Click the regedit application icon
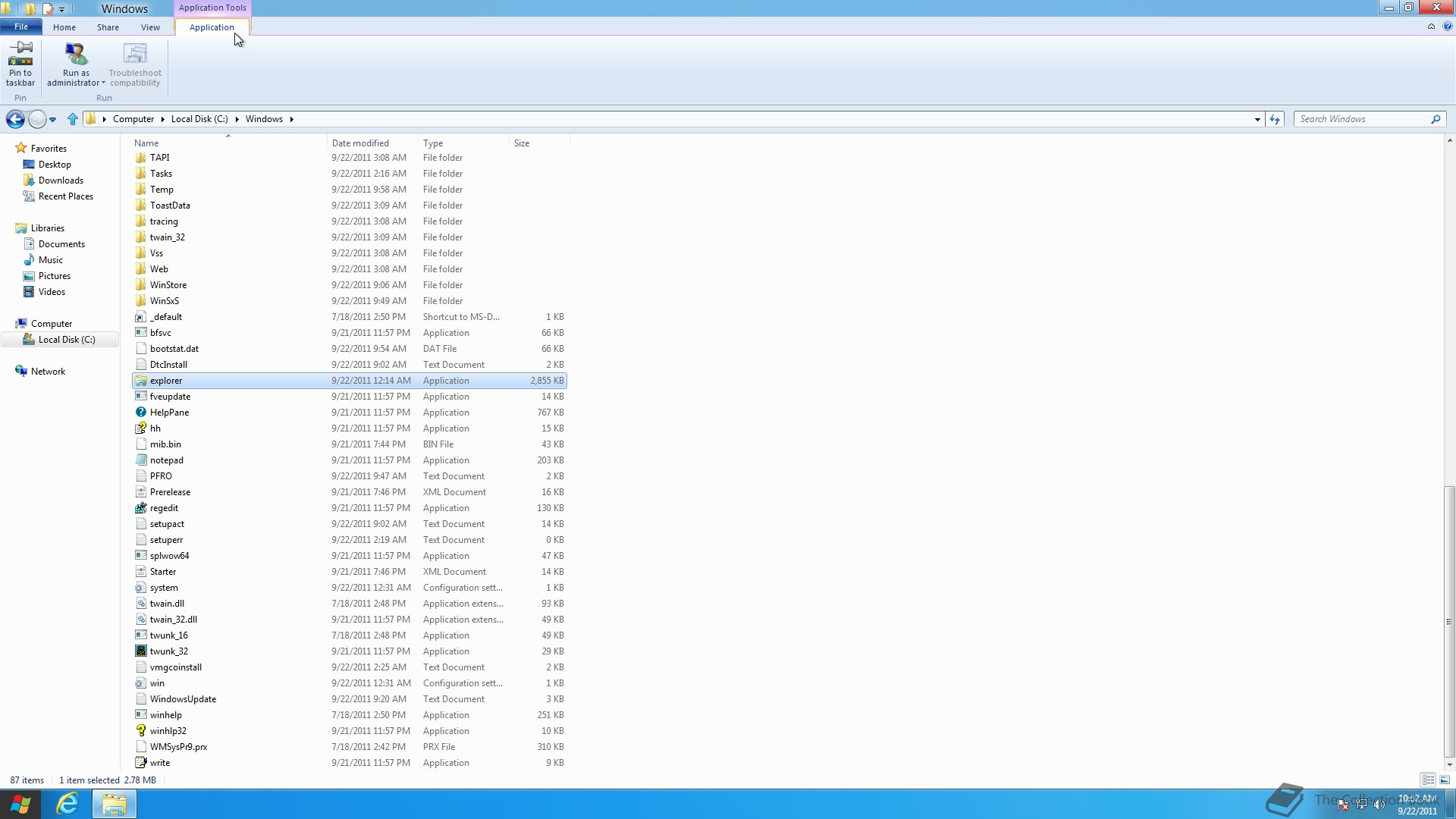This screenshot has height=819, width=1456. 141,508
